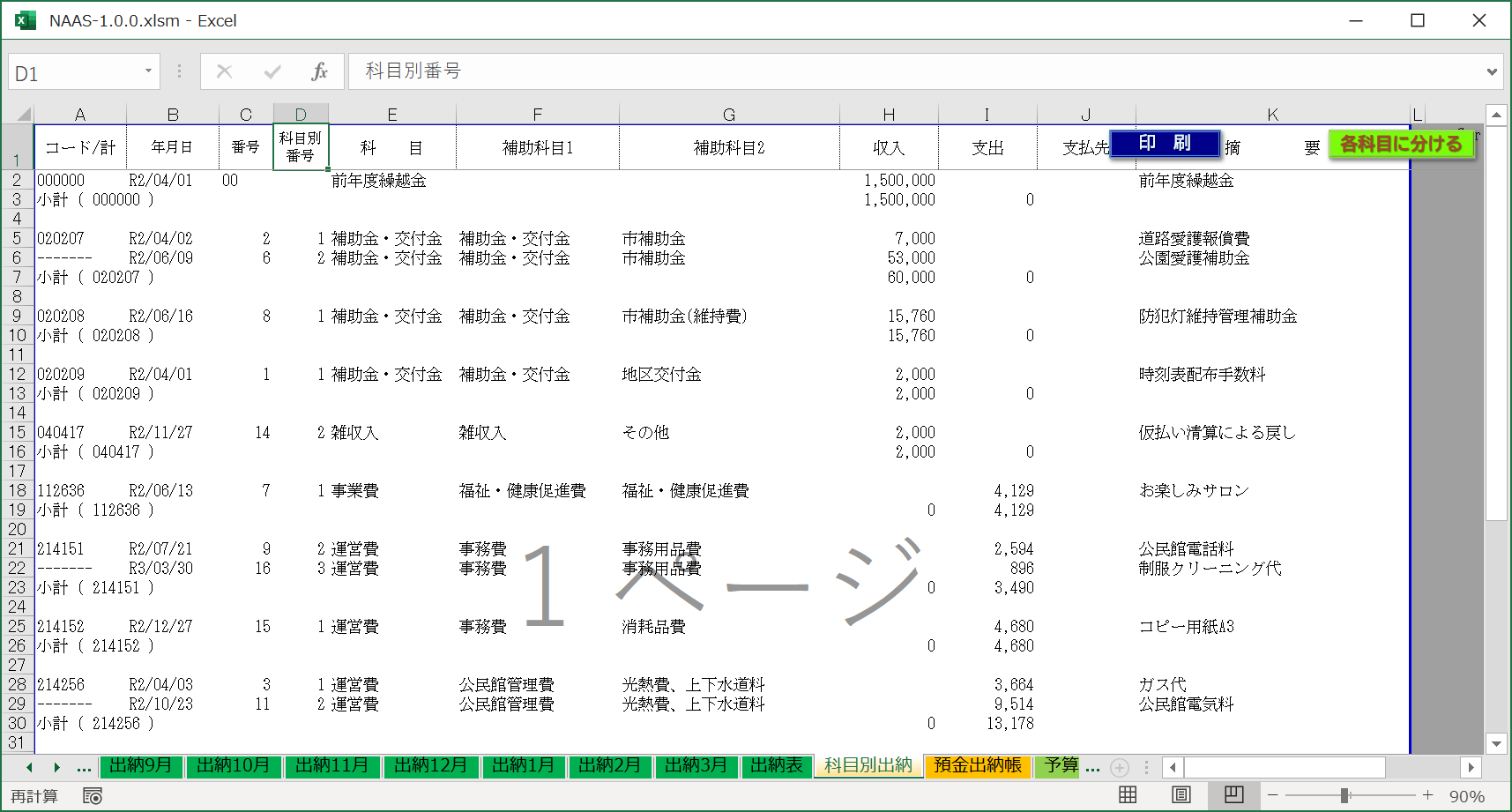Select code cell 040417 in row 15
The width and height of the screenshot is (1512, 812).
tap(80, 432)
